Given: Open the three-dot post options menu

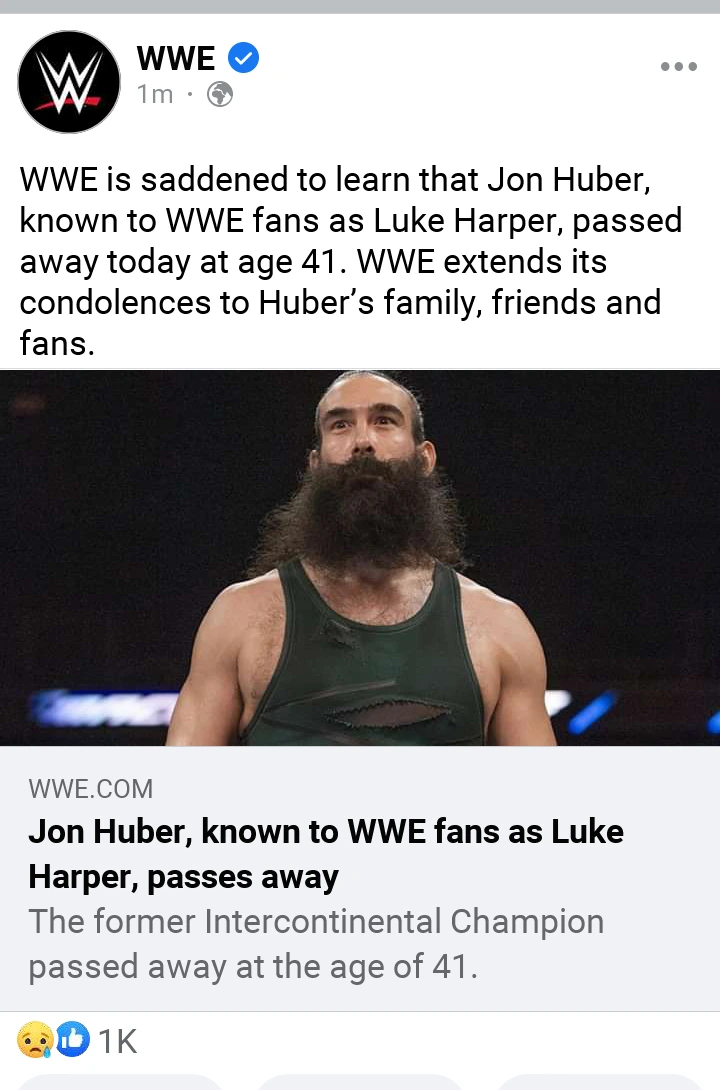Looking at the screenshot, I should click(678, 67).
